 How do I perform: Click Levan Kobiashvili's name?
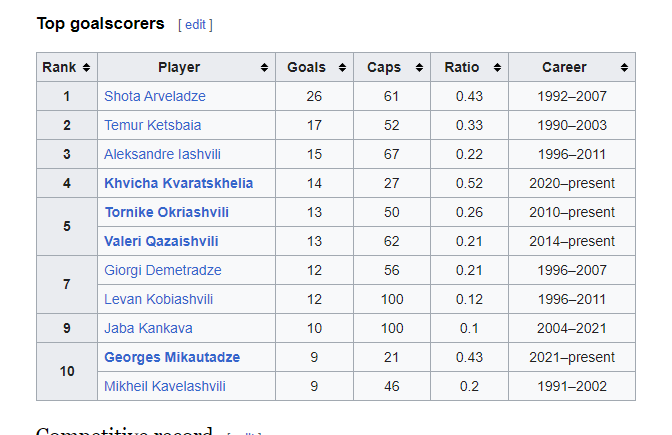(158, 300)
